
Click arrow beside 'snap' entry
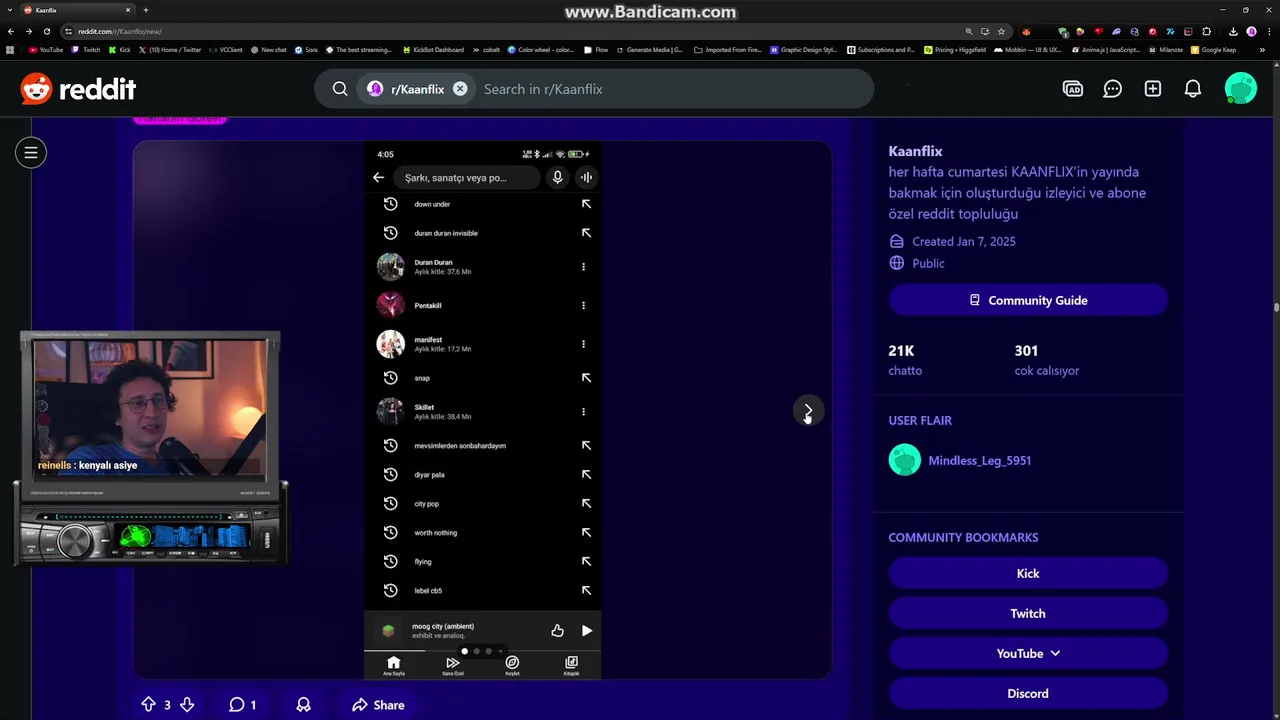click(586, 378)
